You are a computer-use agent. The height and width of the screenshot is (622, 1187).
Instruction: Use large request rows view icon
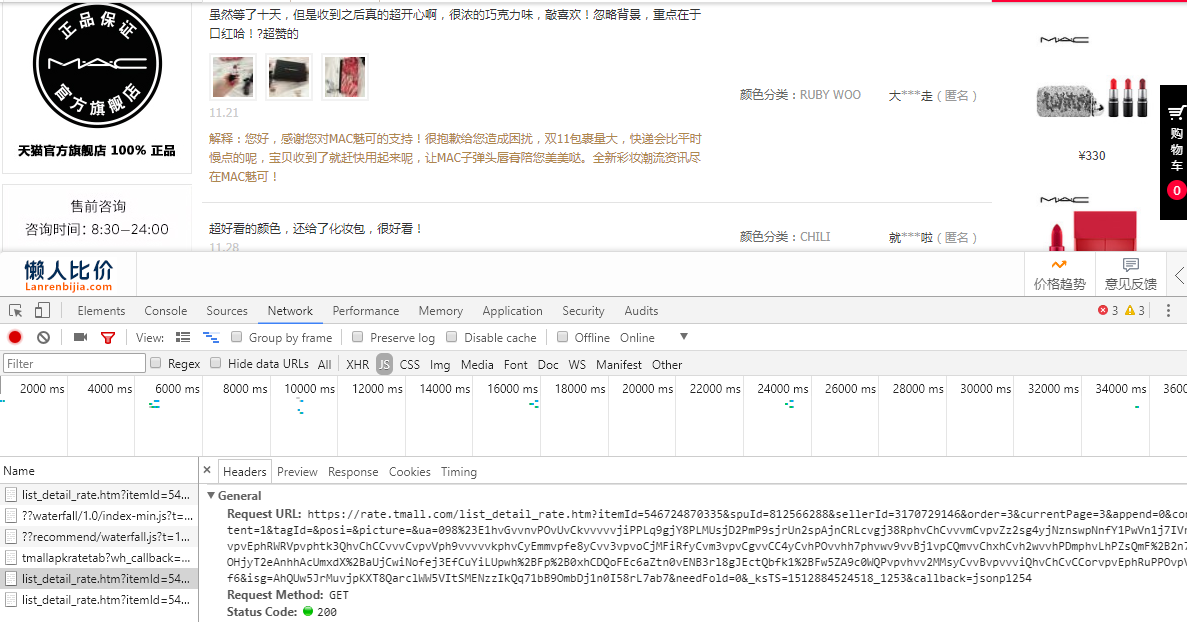pyautogui.click(x=182, y=337)
